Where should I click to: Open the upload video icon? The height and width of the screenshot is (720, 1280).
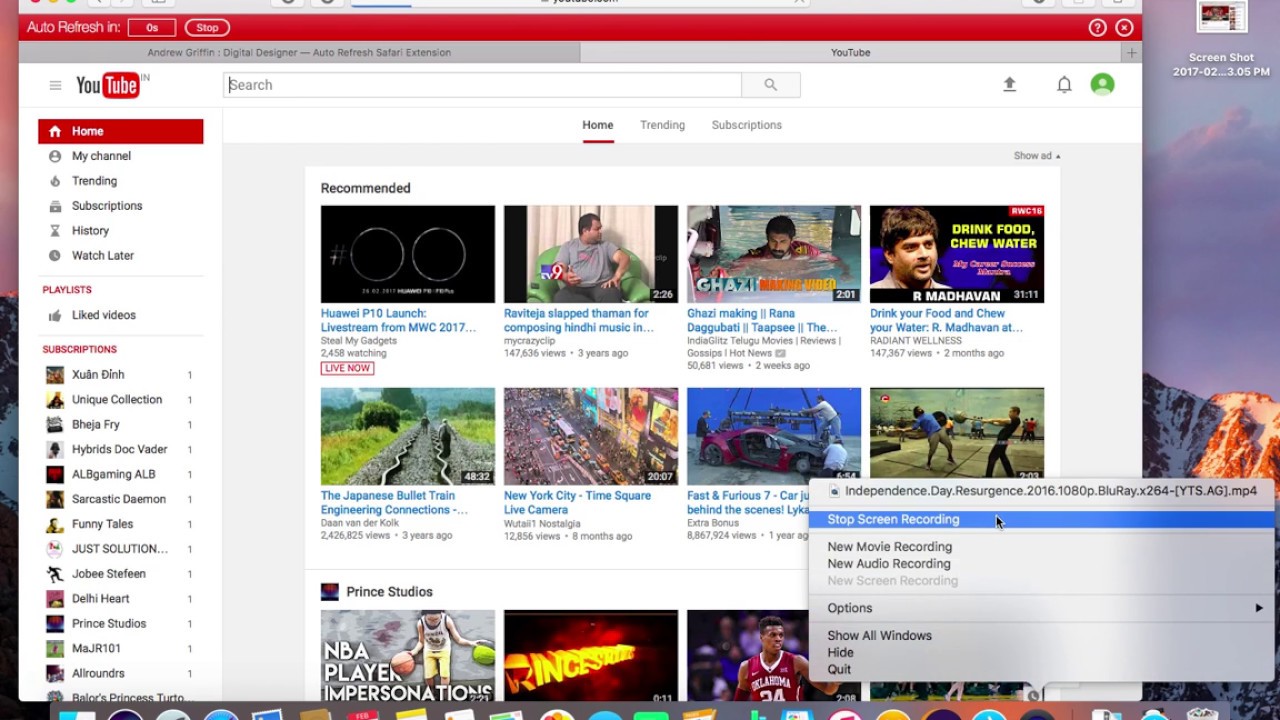pyautogui.click(x=1009, y=85)
